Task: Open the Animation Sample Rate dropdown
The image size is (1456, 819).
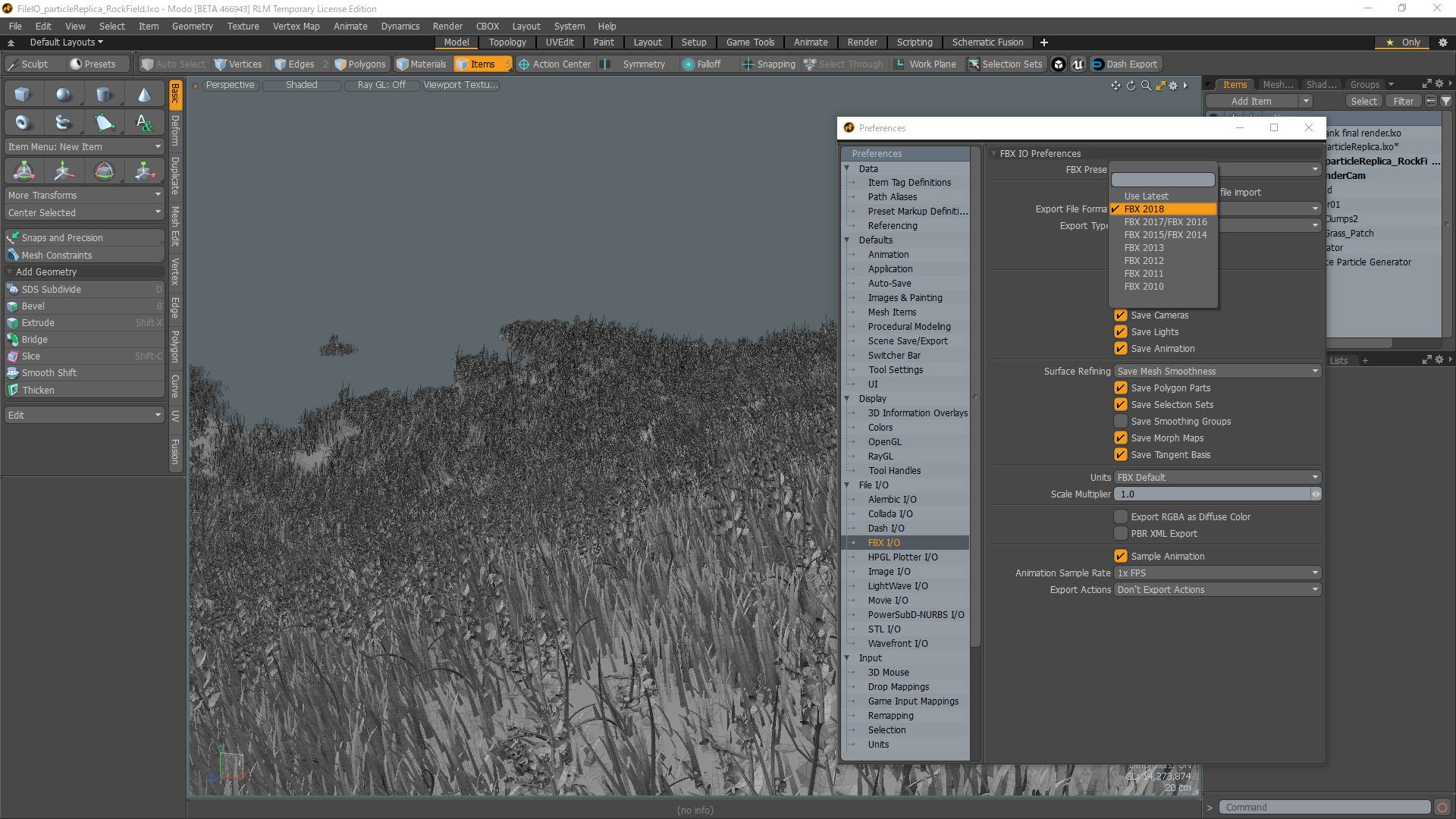Action: 1217,573
